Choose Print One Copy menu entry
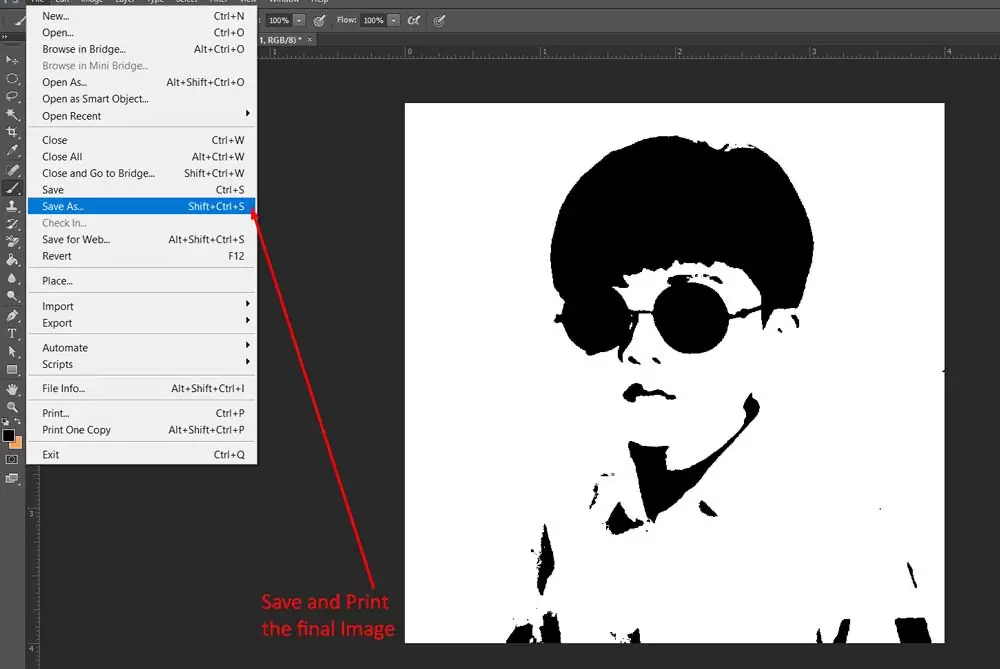The width and height of the screenshot is (1000, 669). [x=76, y=430]
